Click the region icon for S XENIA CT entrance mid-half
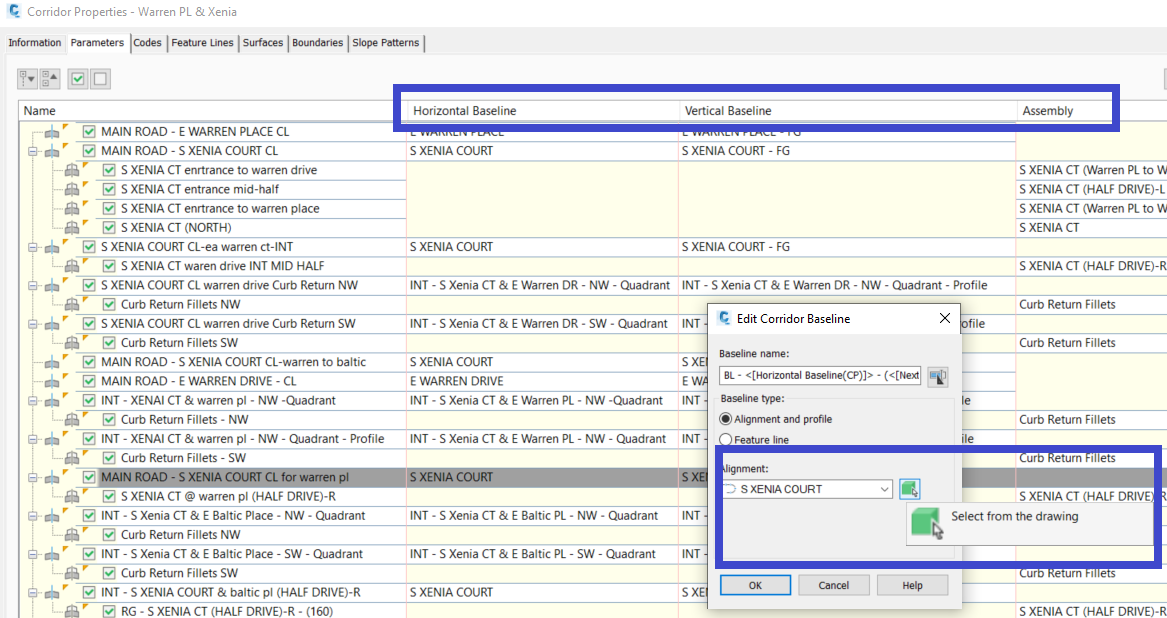The width and height of the screenshot is (1167, 618). point(72,189)
